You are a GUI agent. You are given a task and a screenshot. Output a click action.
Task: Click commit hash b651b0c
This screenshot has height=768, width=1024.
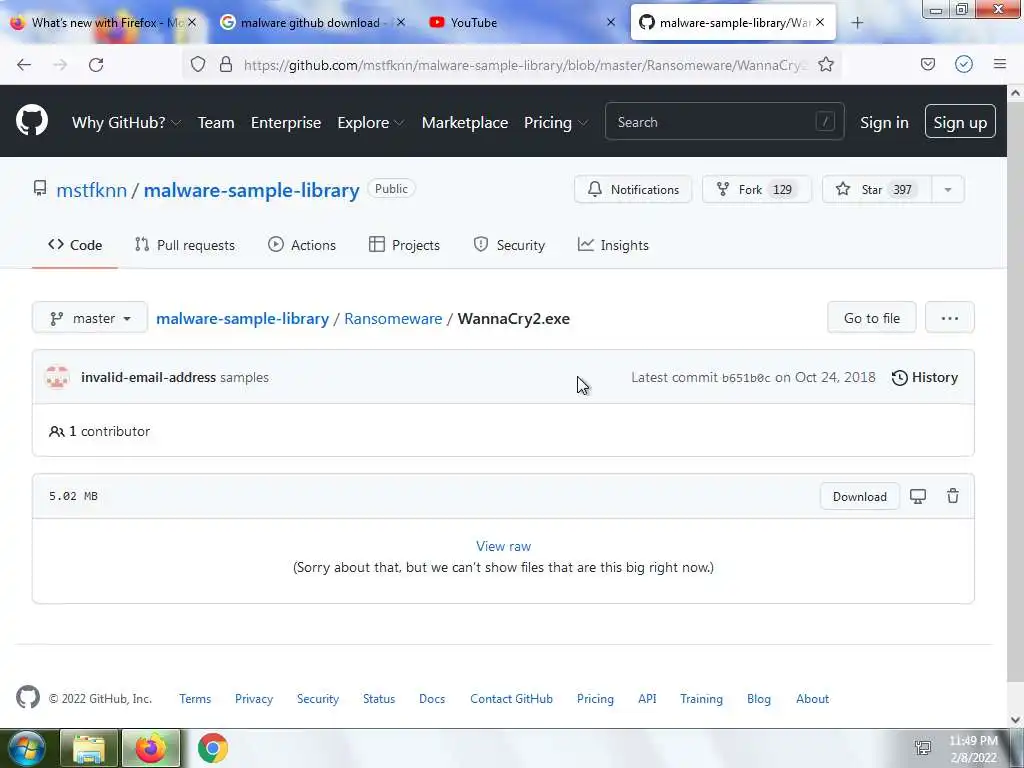(746, 377)
